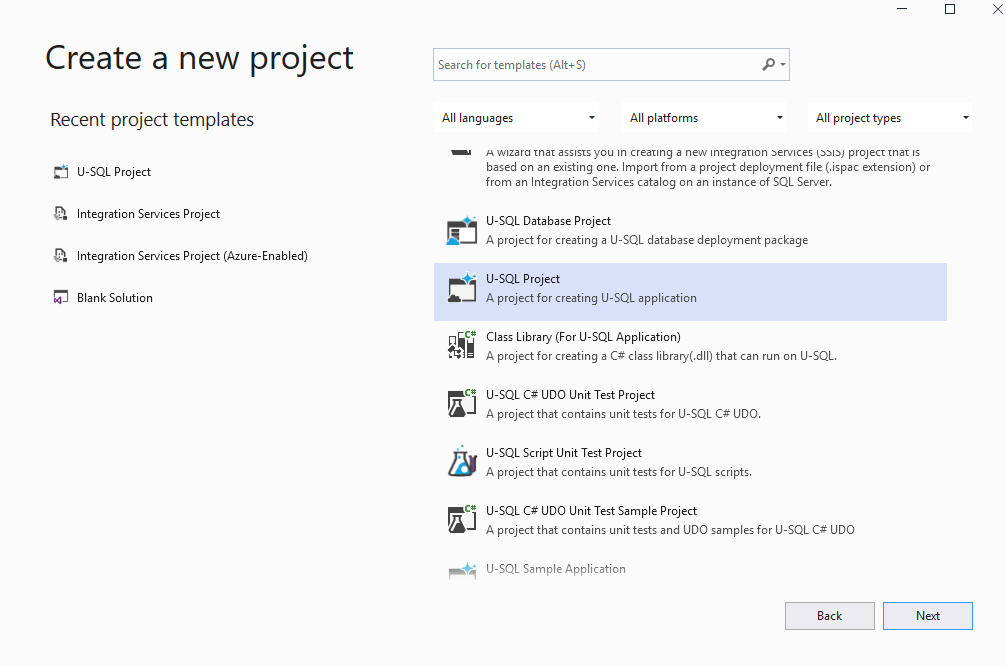1006x666 pixels.
Task: Select U-SQL Script Unit Test Project title
Action: 564,453
